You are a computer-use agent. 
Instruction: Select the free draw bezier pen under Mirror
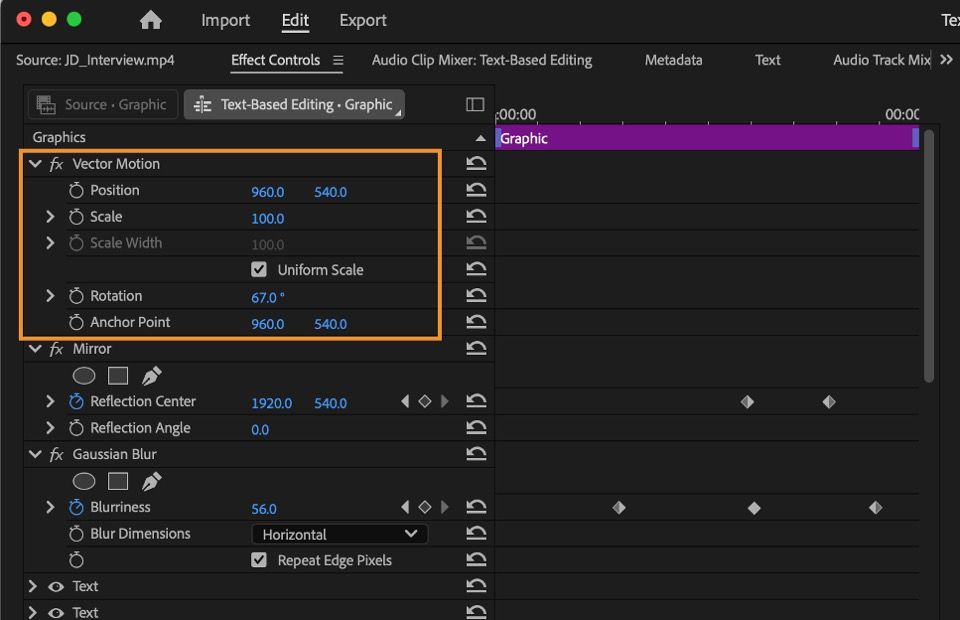[x=152, y=375]
